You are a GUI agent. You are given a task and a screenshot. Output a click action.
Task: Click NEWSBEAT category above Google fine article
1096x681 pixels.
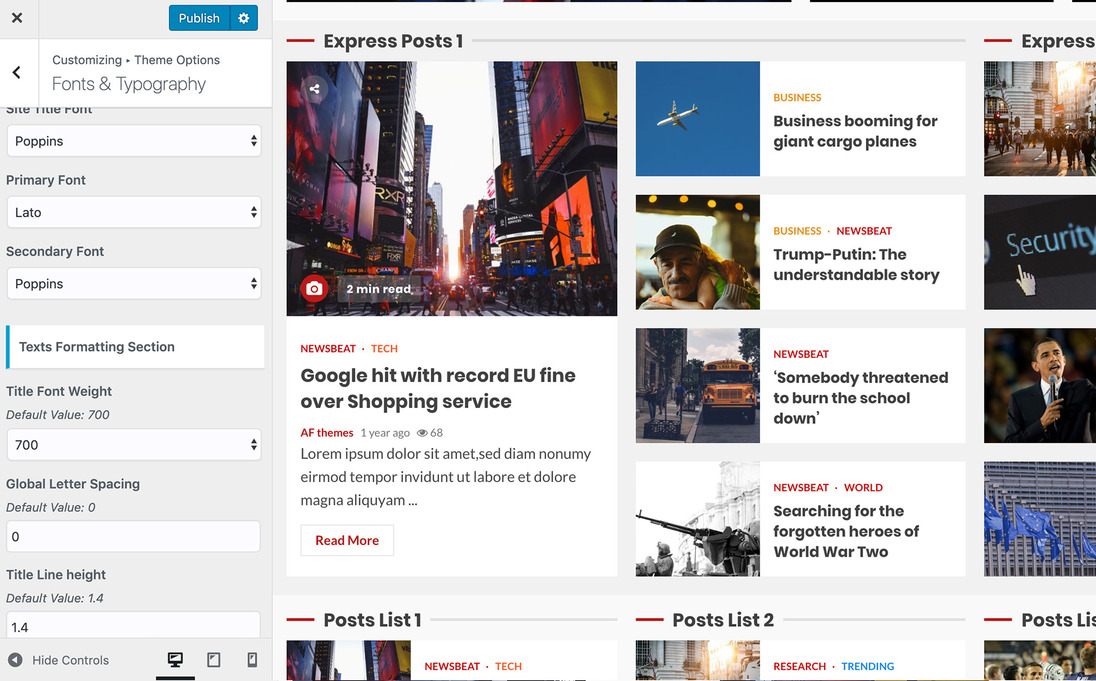pyautogui.click(x=328, y=349)
